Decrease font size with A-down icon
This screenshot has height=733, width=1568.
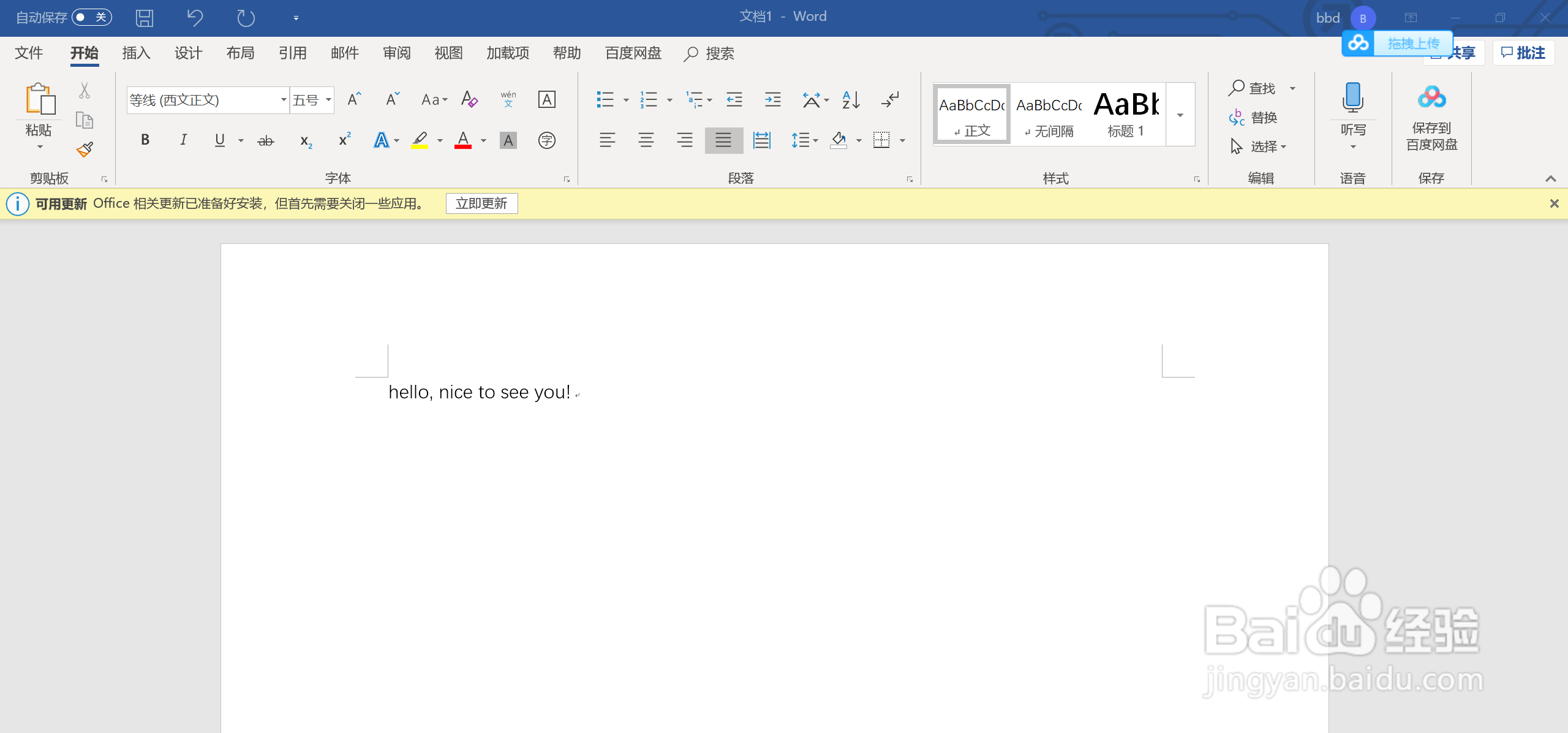click(x=392, y=99)
